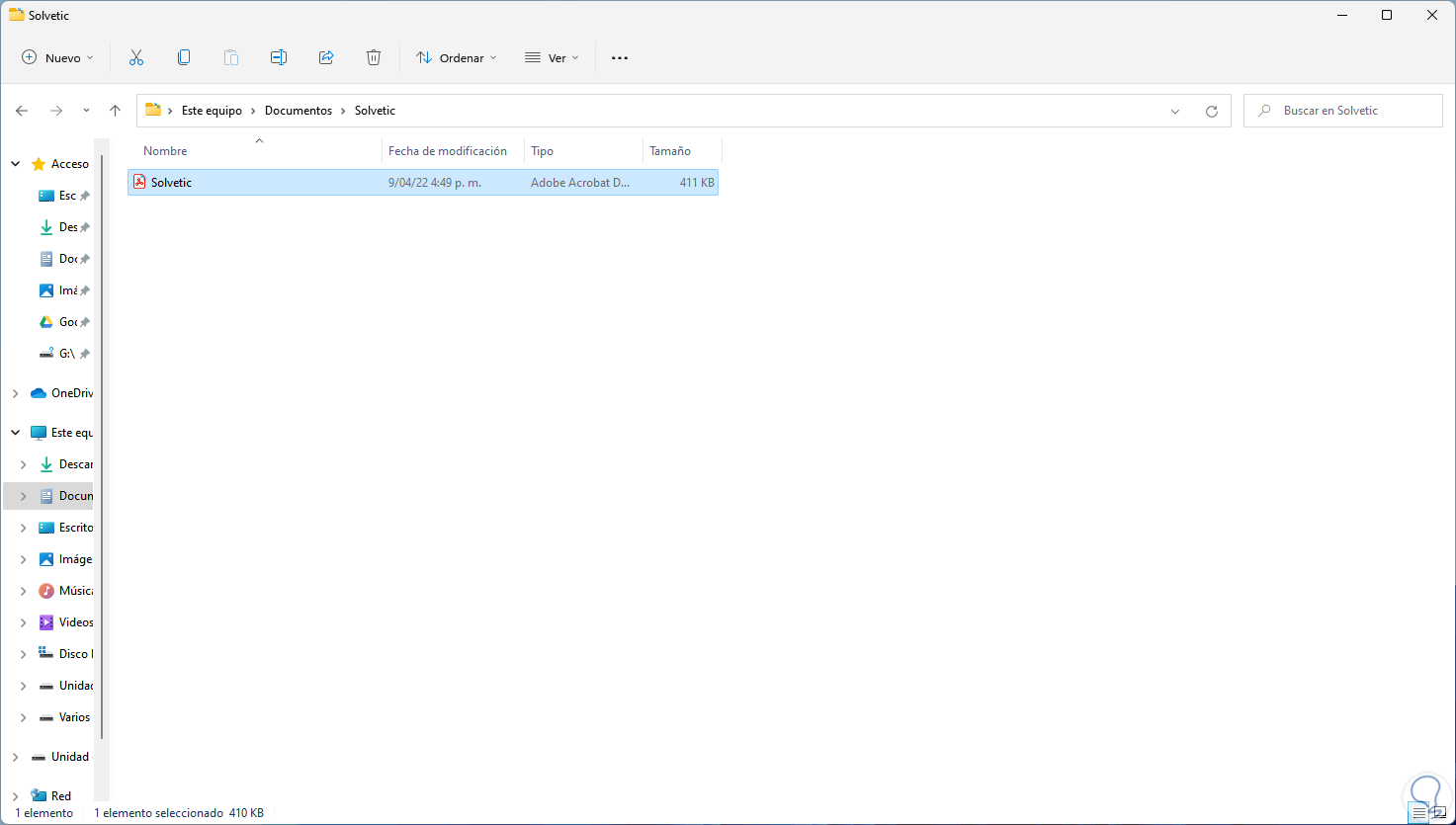Viewport: 1456px width, 825px height.
Task: Click the Delete trash can icon
Action: (x=374, y=57)
